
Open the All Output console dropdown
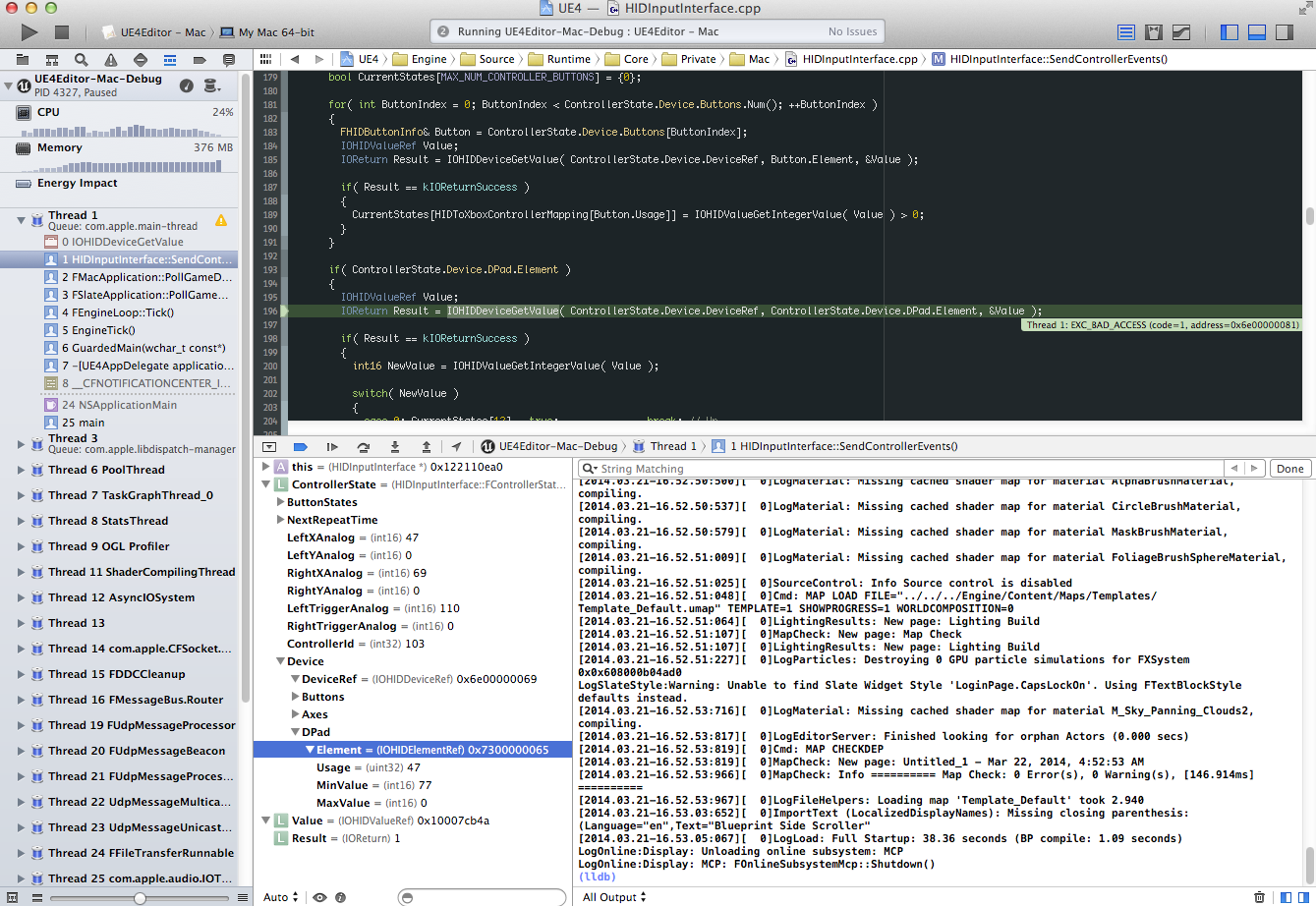tap(614, 897)
